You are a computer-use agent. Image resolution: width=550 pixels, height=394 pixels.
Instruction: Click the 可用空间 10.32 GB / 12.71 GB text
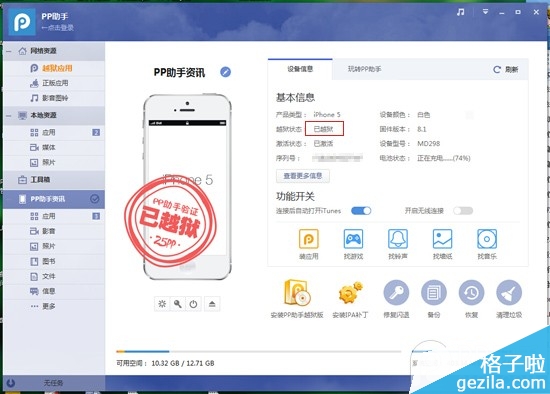click(x=165, y=363)
